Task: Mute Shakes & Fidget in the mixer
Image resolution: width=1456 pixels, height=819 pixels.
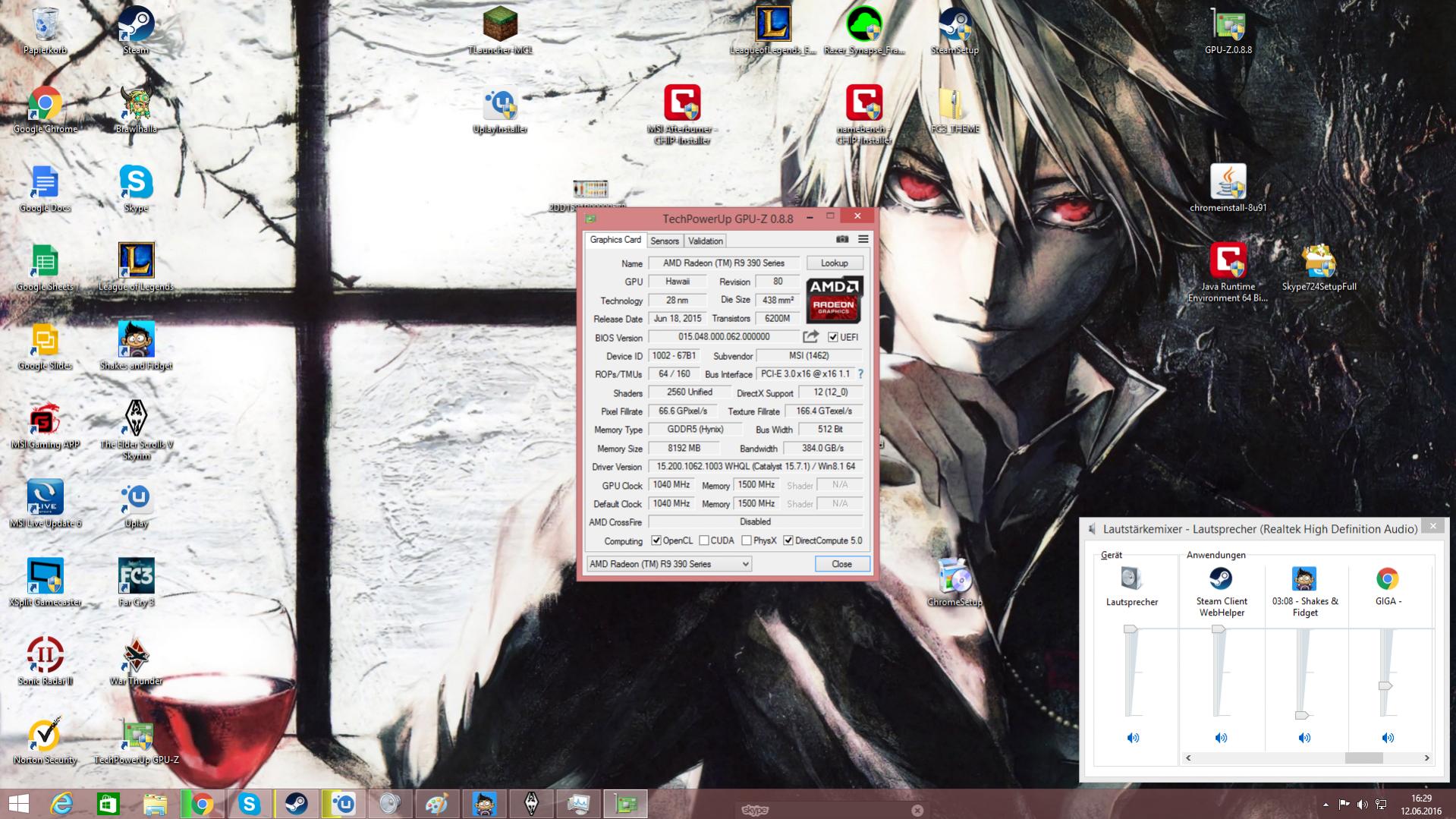Action: click(1304, 738)
